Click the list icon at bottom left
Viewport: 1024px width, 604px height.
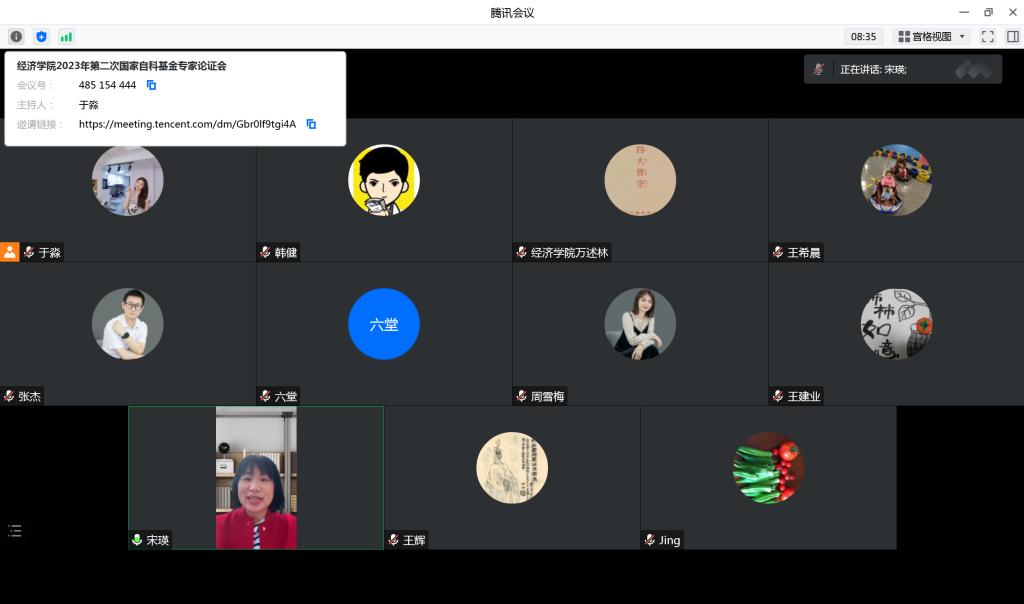click(x=15, y=531)
